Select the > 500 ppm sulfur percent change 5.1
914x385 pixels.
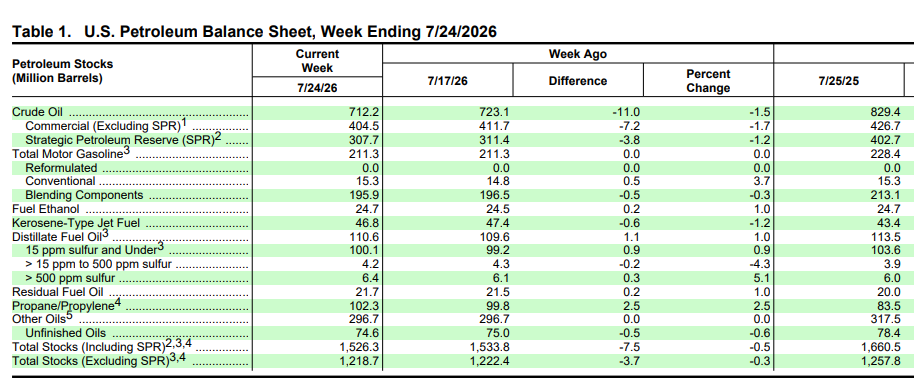(x=762, y=278)
